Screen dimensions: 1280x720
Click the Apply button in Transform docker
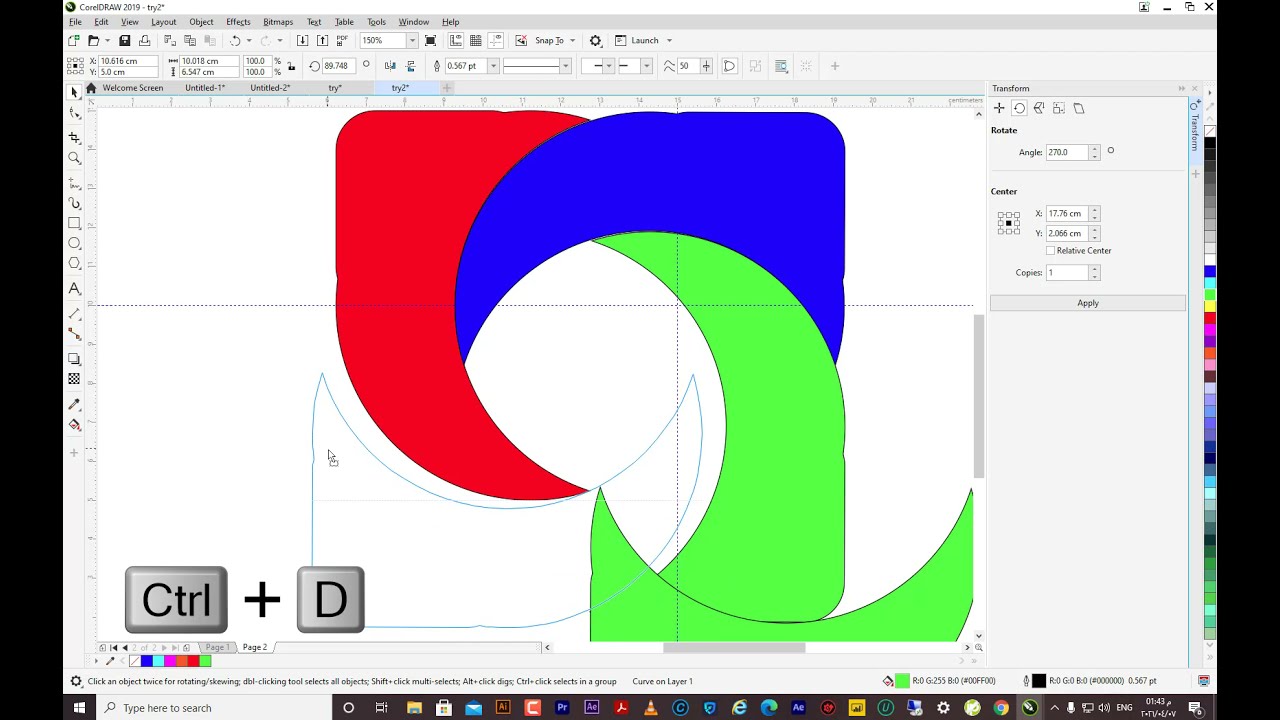[1088, 303]
